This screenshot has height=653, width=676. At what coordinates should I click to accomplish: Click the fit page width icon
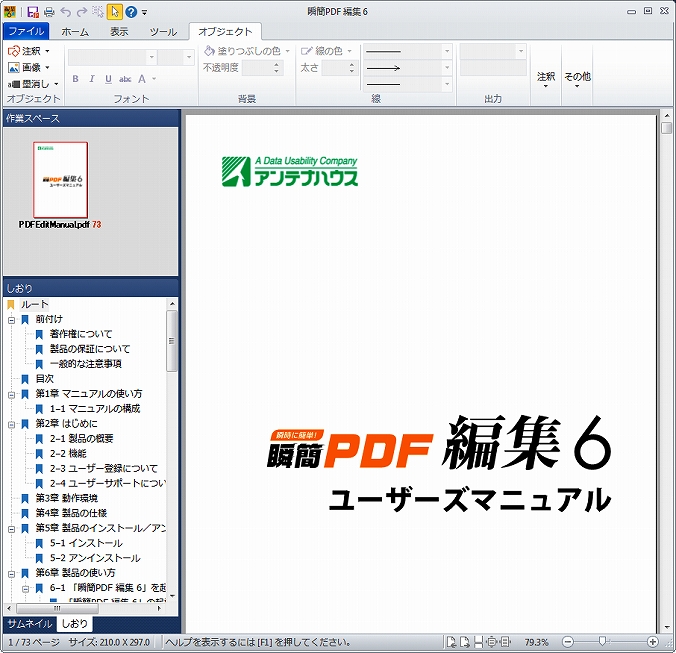(505, 642)
